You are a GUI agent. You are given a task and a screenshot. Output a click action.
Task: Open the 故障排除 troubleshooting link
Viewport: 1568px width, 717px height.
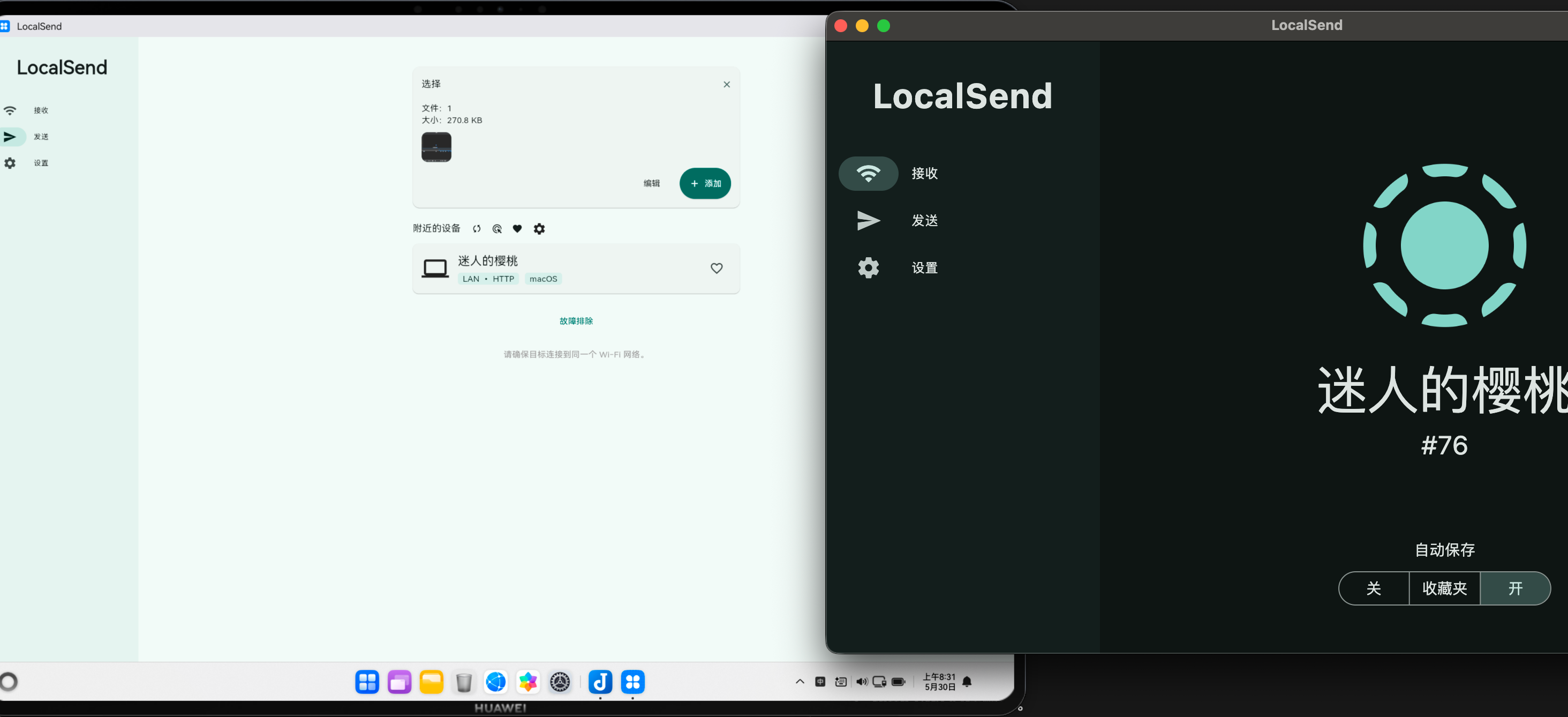point(576,321)
